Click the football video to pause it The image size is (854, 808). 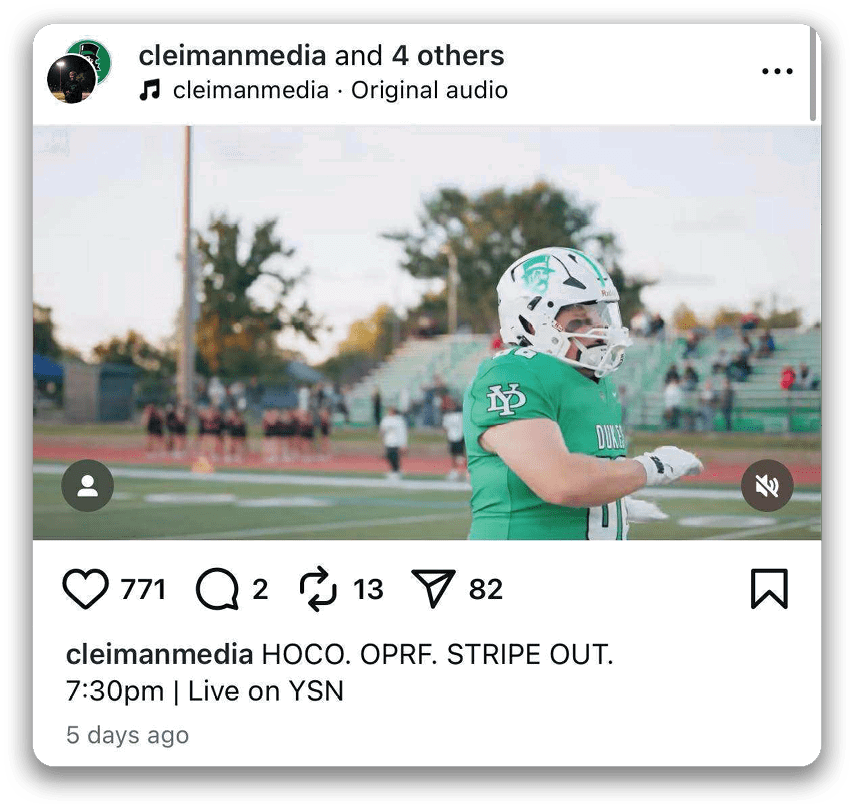[x=427, y=333]
